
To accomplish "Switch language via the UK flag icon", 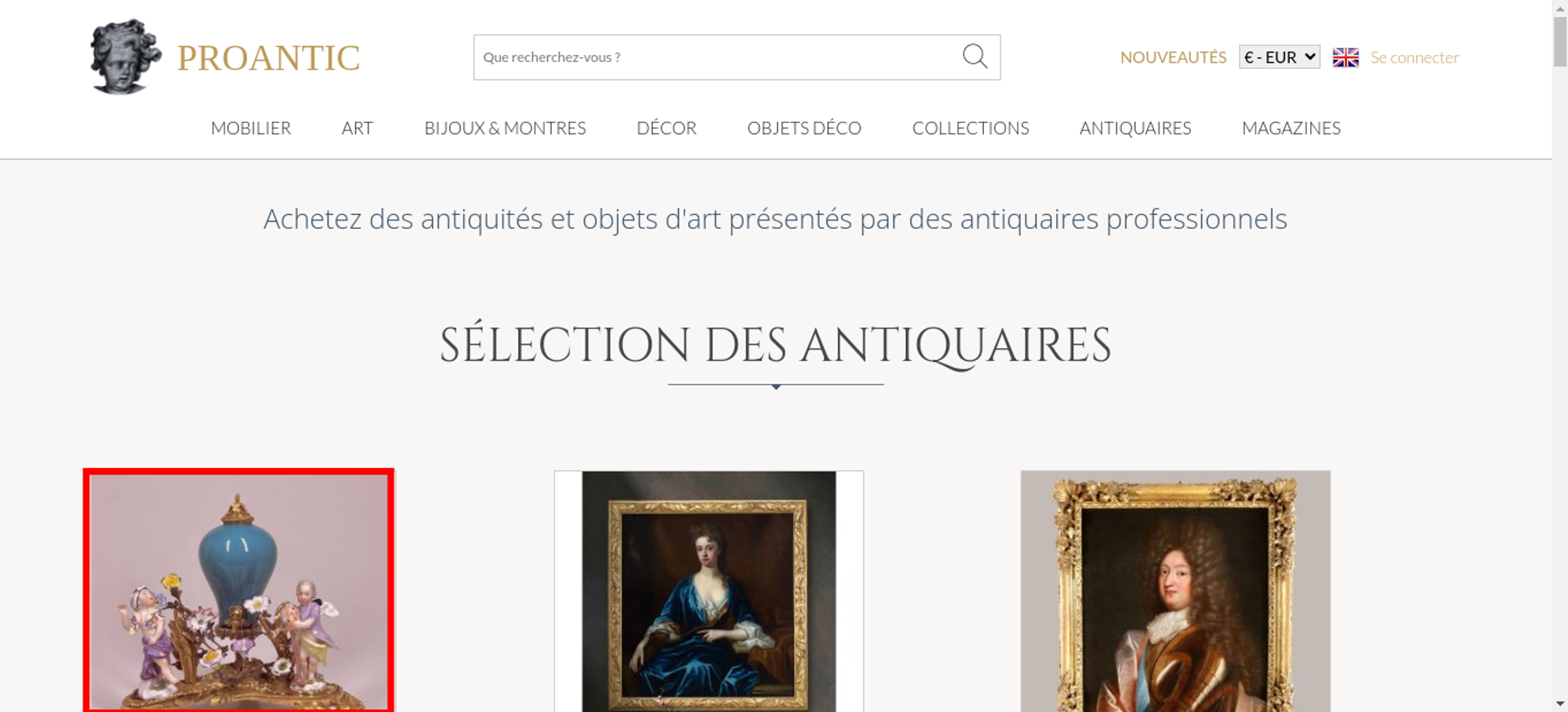I will coord(1345,57).
